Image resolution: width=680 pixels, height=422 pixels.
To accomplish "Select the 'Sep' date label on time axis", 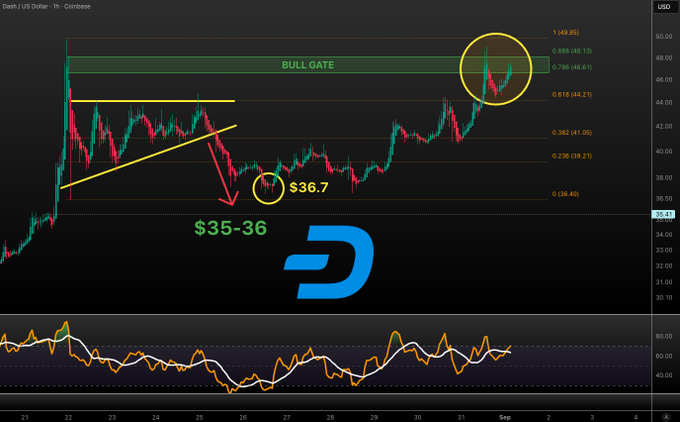I will (505, 417).
